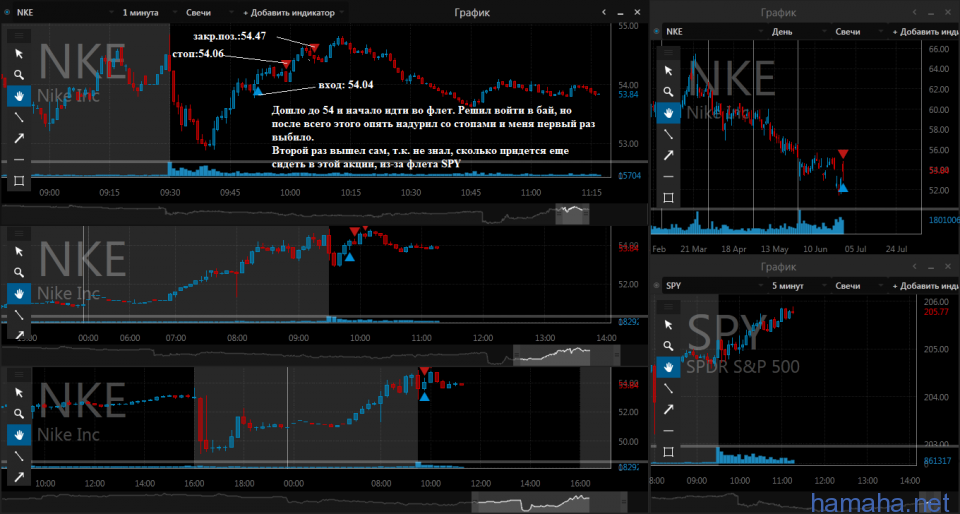Image resolution: width=960 pixels, height=514 pixels.
Task: Select pointer tool in bottom-left NKE chart
Action: (x=19, y=392)
